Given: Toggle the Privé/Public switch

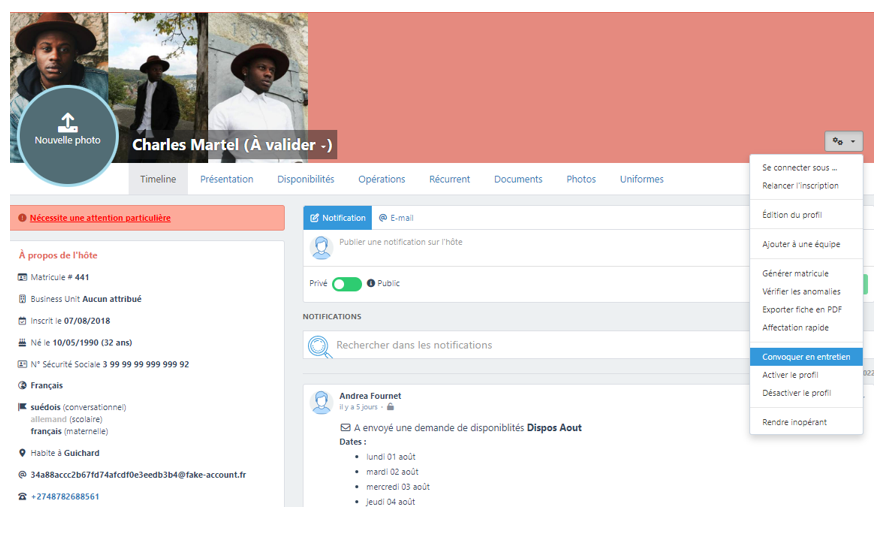Looking at the screenshot, I should tap(346, 284).
